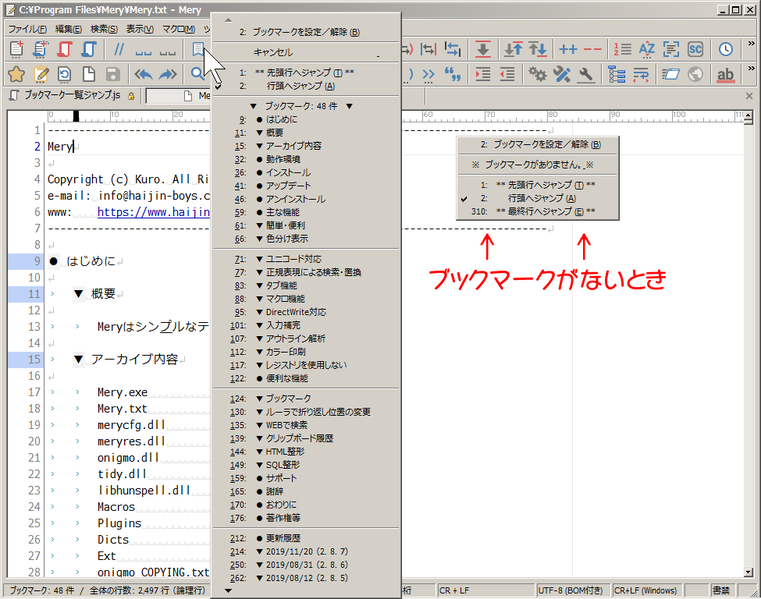
Task: Click the clock icon in the toolbar
Action: (x=726, y=49)
